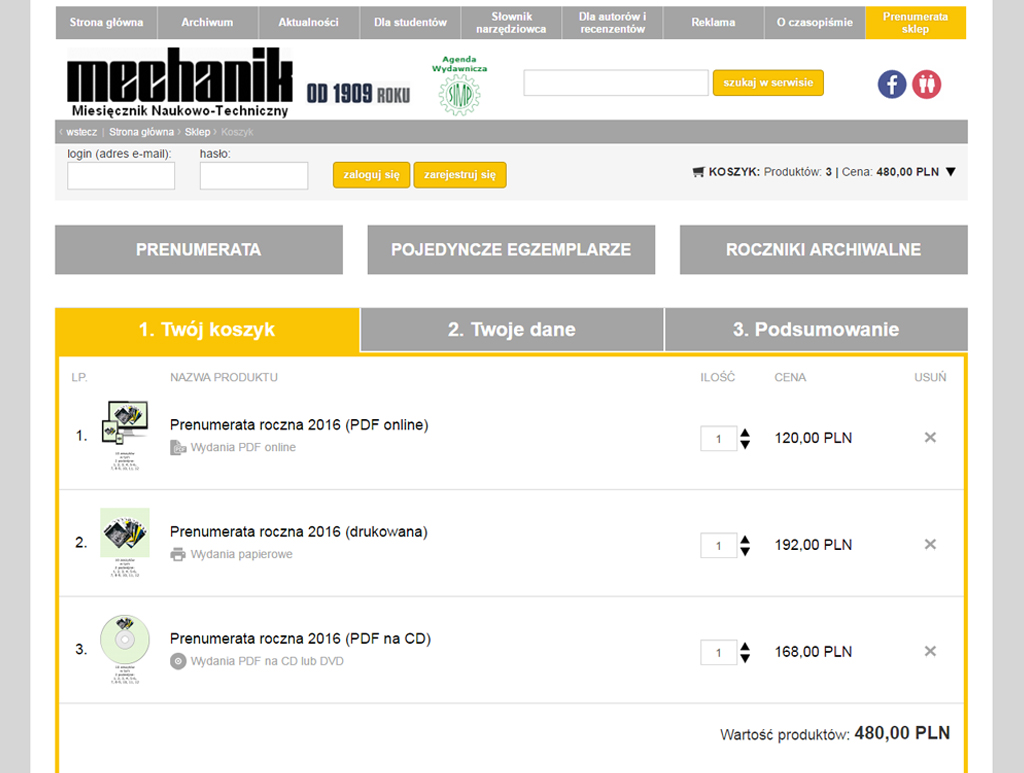
Task: Remove PDF online subscription with X icon
Action: [930, 437]
